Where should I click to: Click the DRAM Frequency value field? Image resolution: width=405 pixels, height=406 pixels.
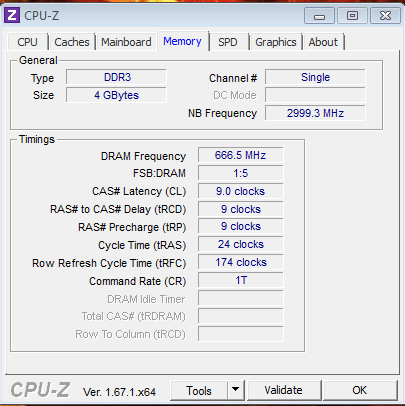coord(241,155)
